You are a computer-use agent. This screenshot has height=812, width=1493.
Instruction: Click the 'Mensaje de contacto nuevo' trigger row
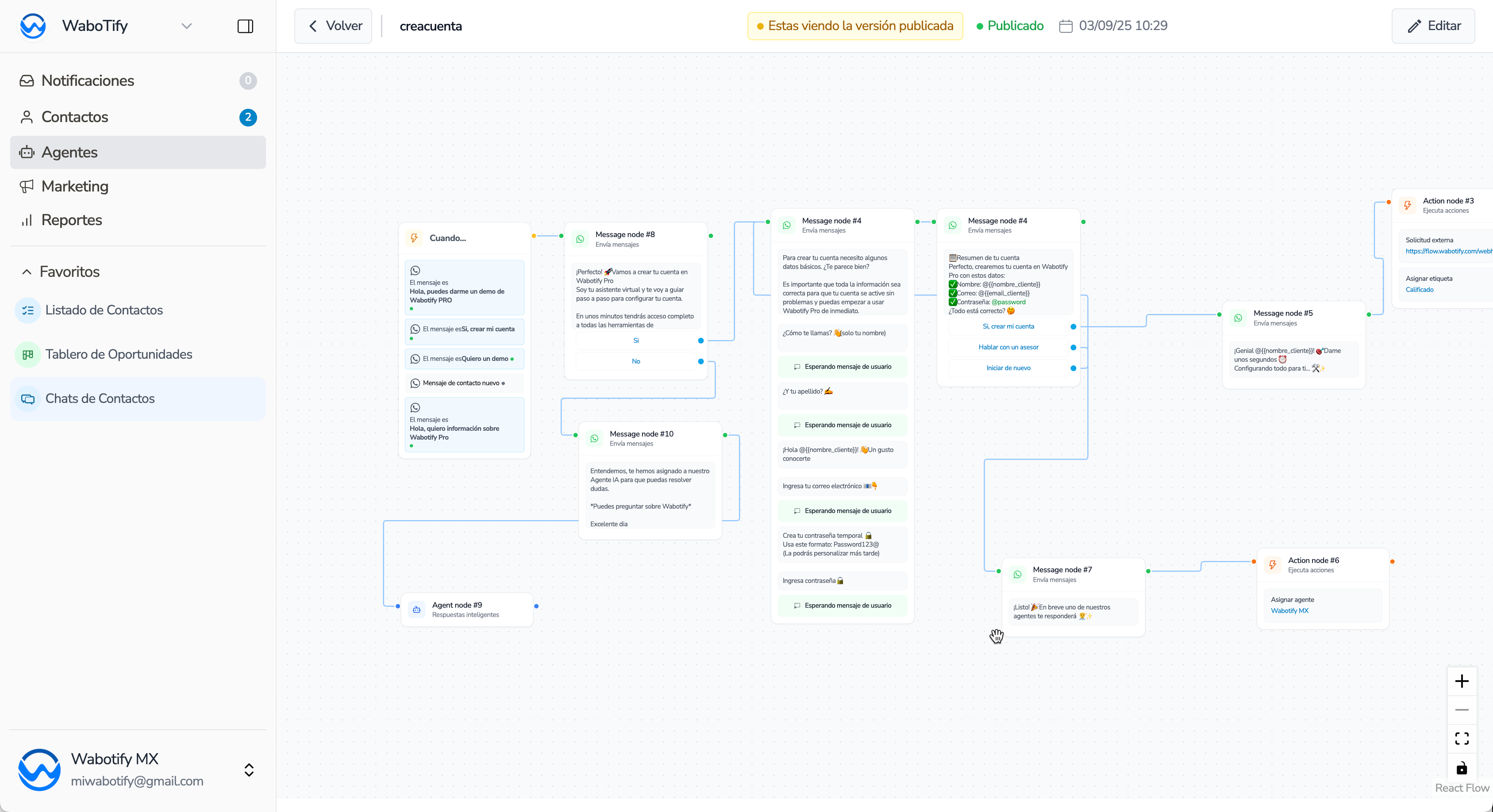point(464,383)
